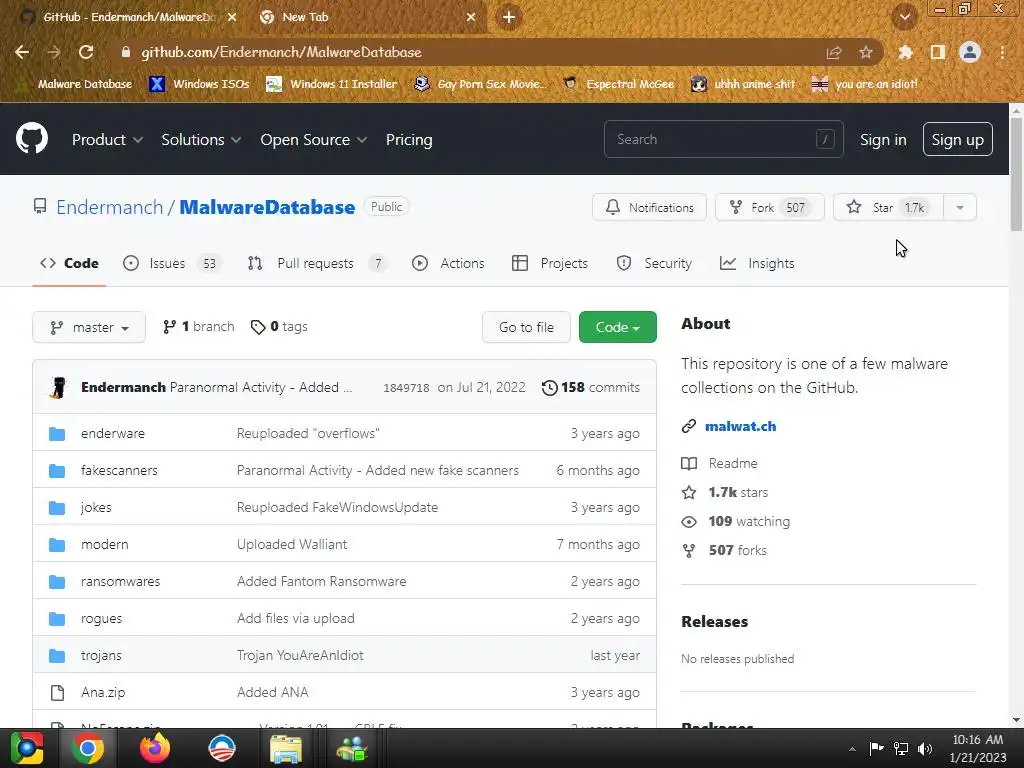Open the Chrome profile avatar
Screen dimensions: 1024x768
970,52
